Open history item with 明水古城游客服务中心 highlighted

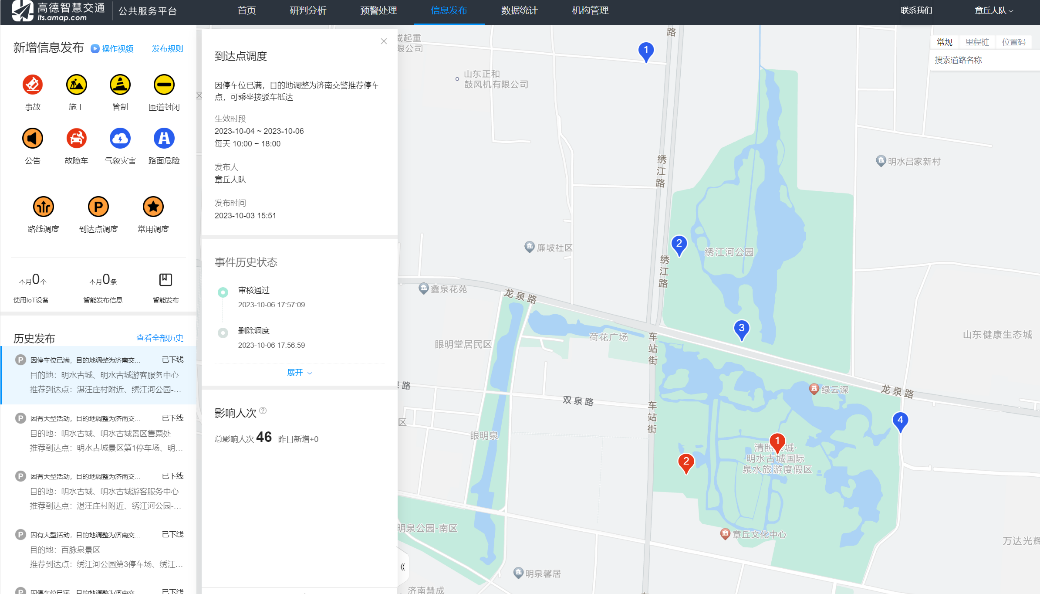coord(99,375)
